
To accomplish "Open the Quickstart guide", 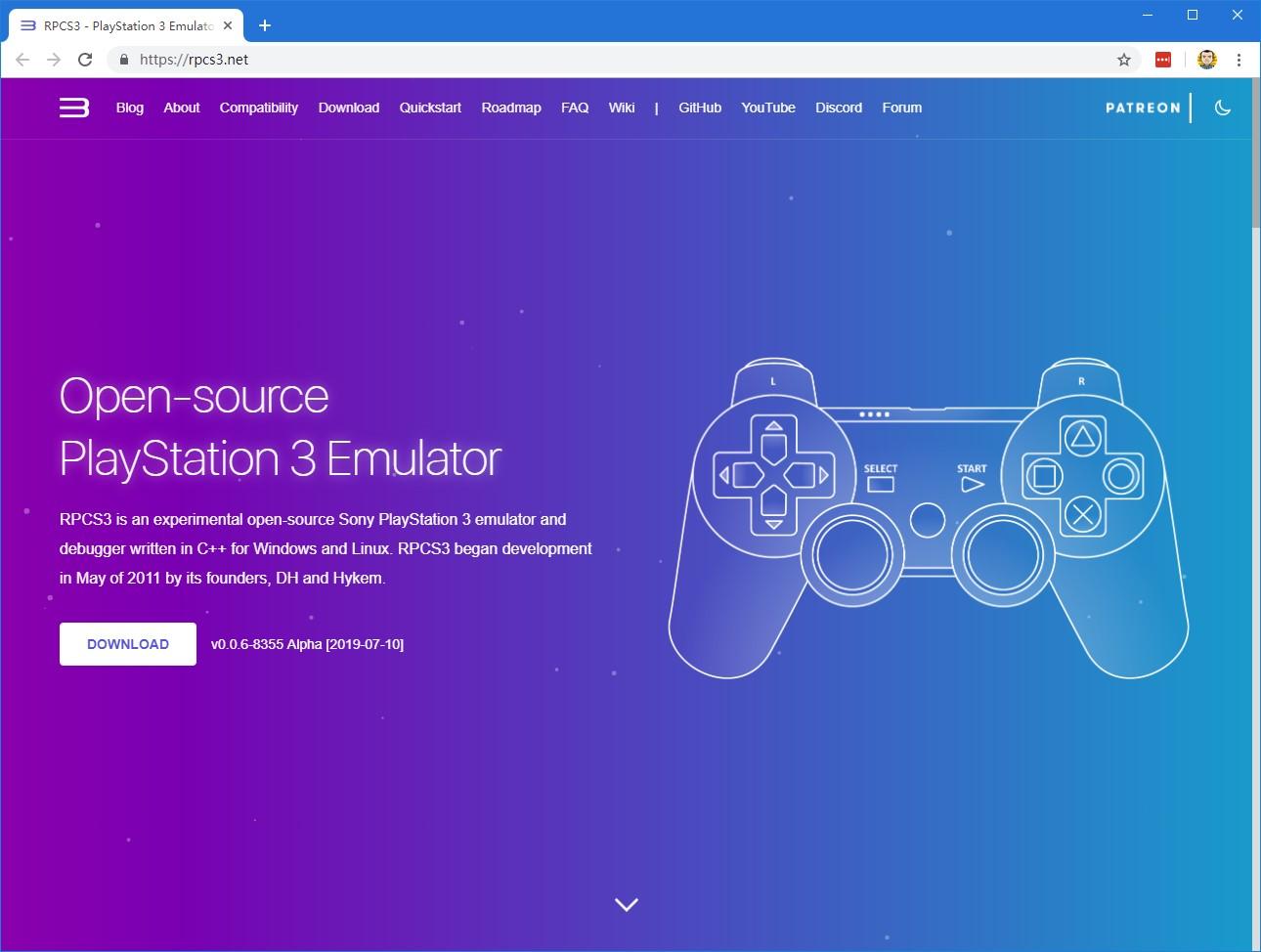I will pos(430,108).
